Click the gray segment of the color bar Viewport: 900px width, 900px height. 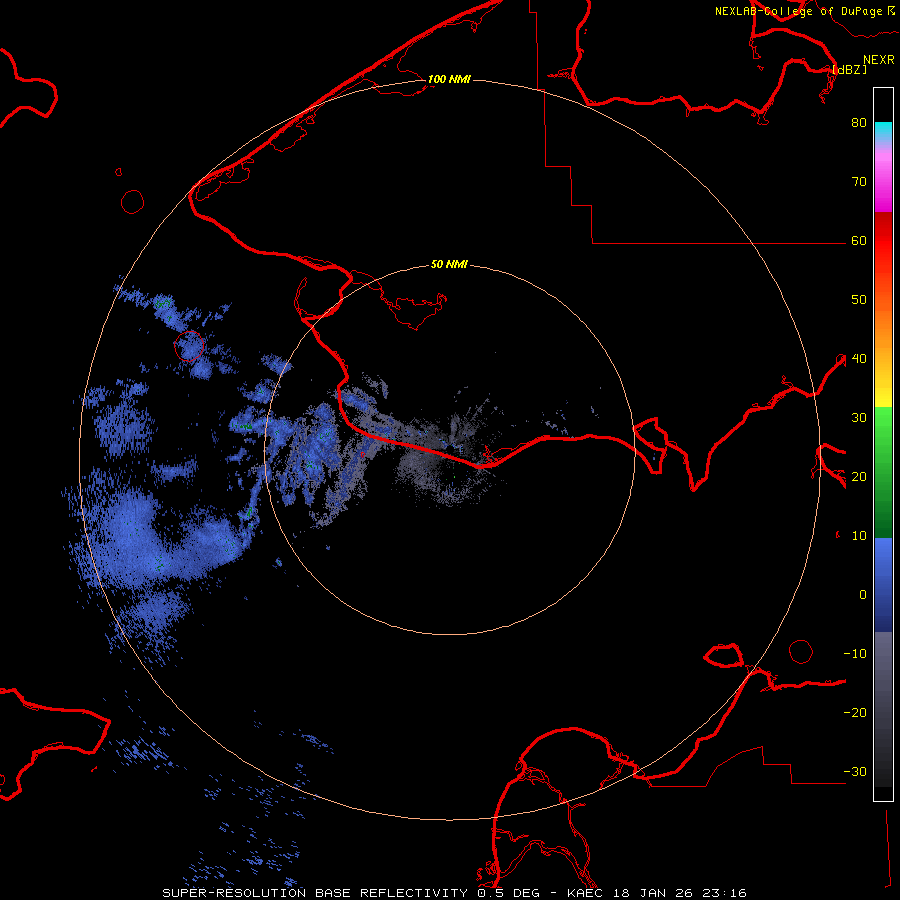(883, 709)
